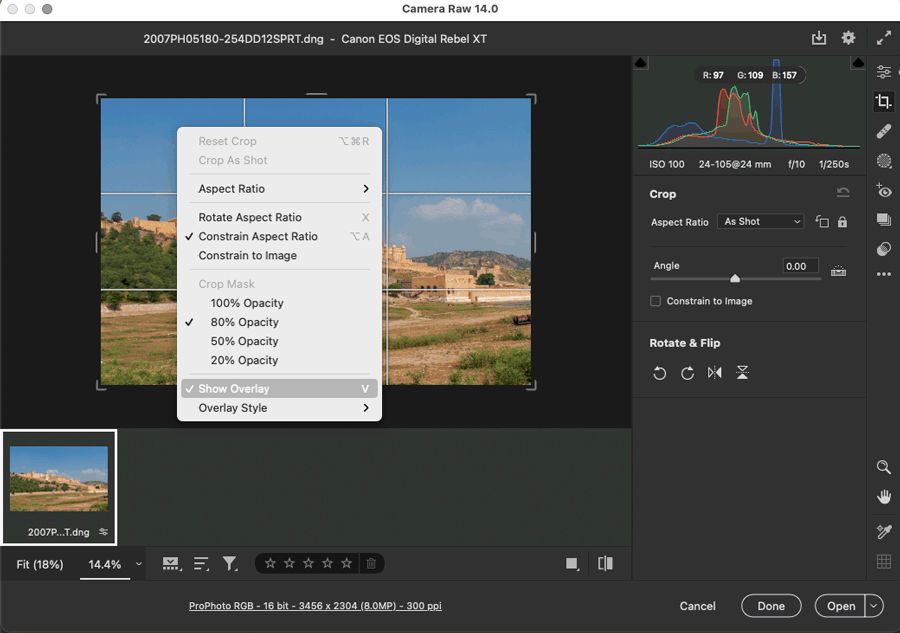Open the Edit panel sliders icon

[883, 72]
